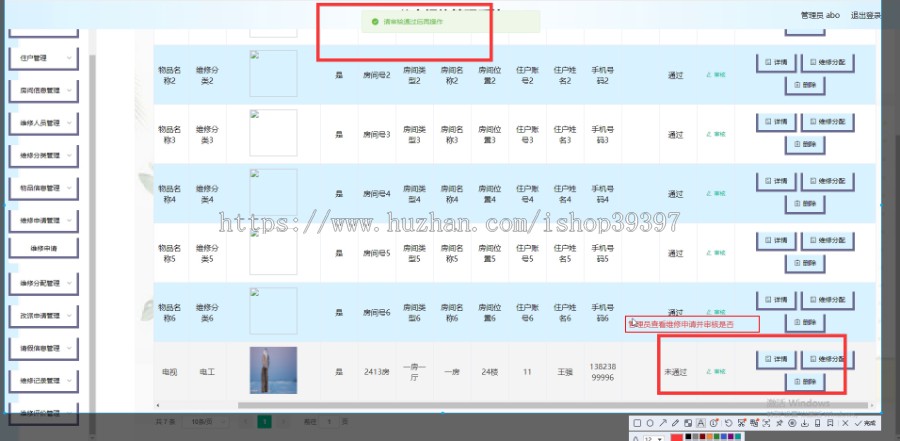Viewport: 900px width, 441px height.
Task: Click the phone icon in screenshot toolbar
Action: click(x=817, y=423)
